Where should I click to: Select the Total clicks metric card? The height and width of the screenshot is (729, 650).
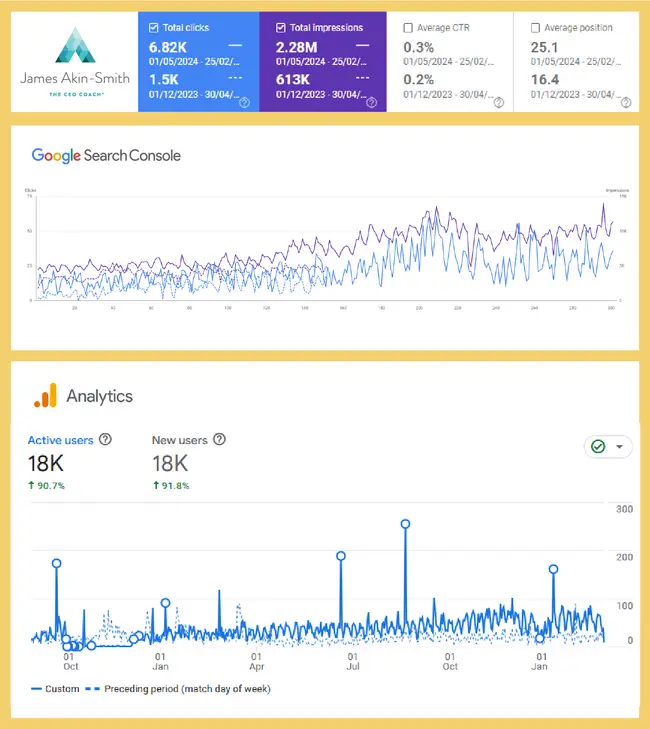[x=199, y=62]
